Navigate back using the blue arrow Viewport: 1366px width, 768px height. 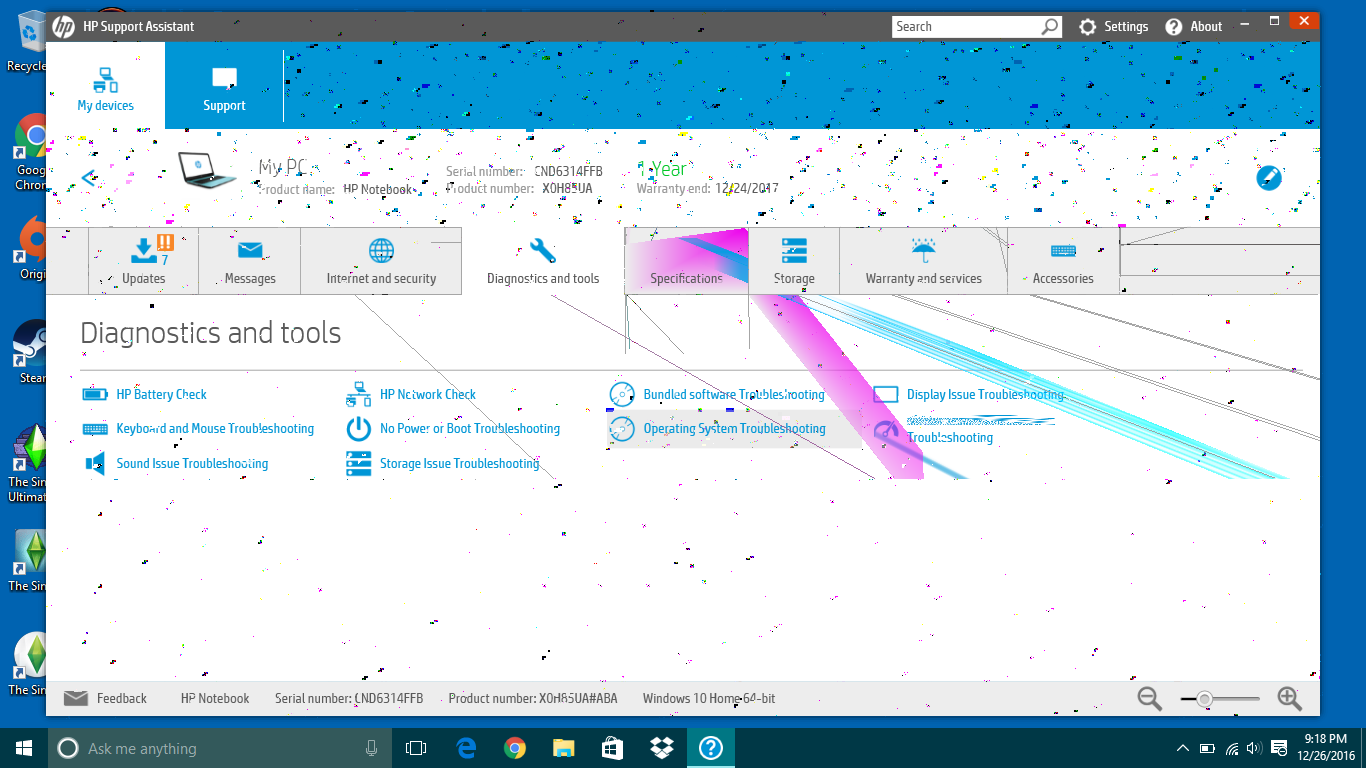tap(88, 178)
